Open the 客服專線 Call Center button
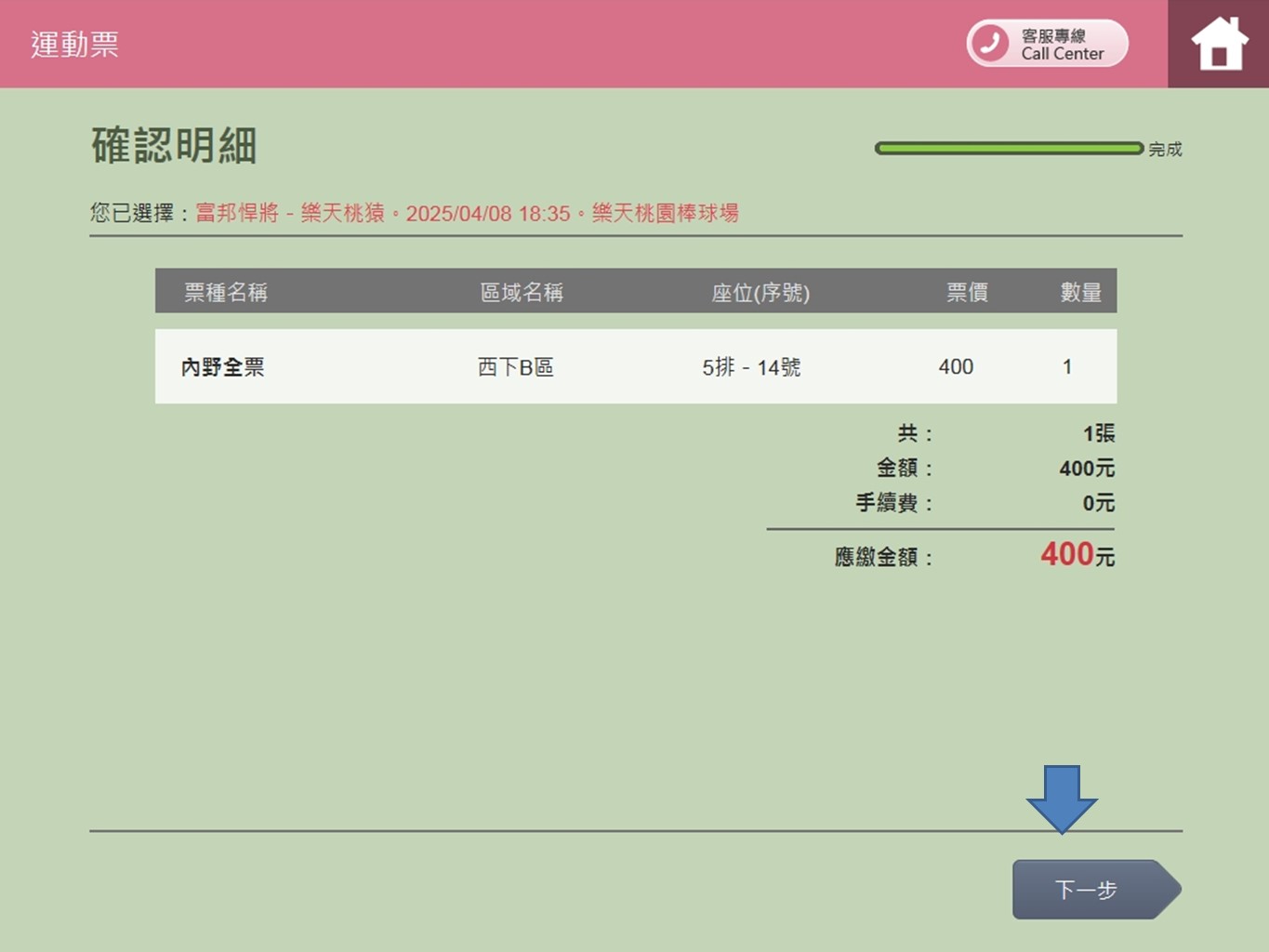The height and width of the screenshot is (952, 1269). click(1048, 44)
